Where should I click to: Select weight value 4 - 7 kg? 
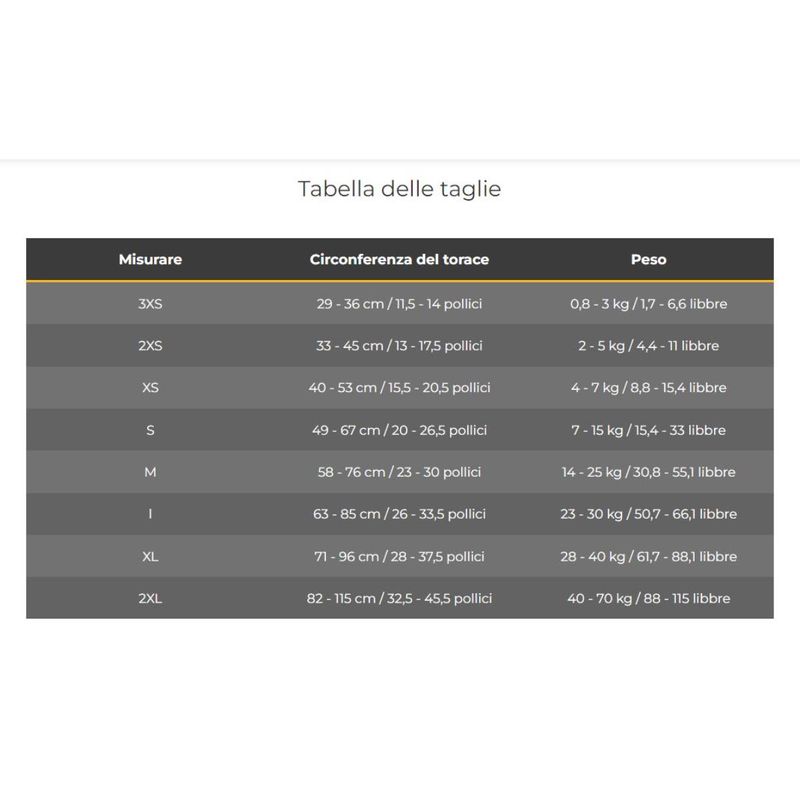(648, 388)
